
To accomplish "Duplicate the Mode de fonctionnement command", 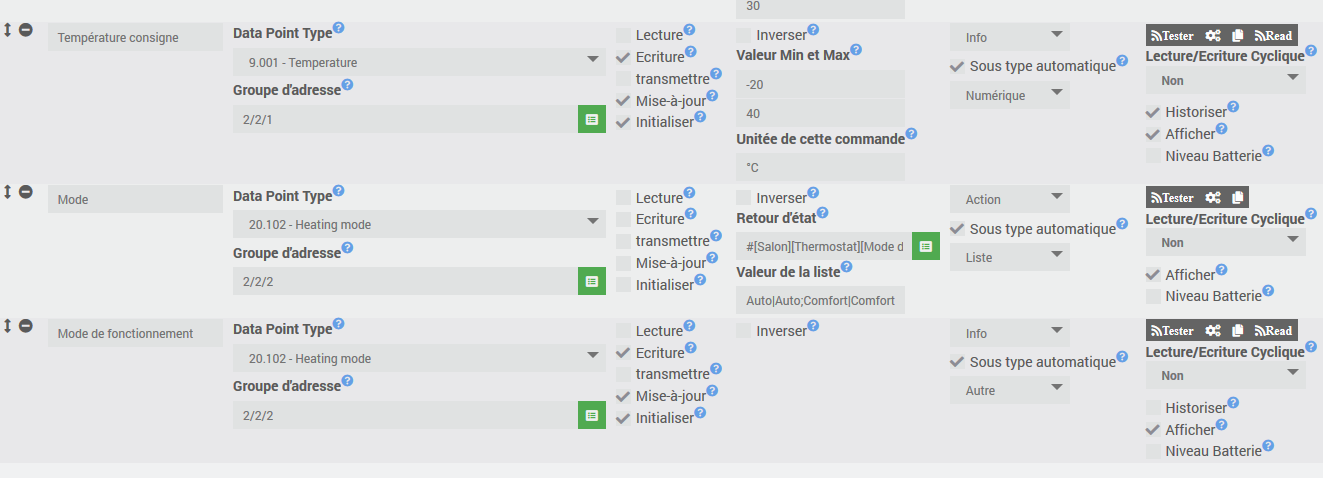I will (x=1238, y=331).
